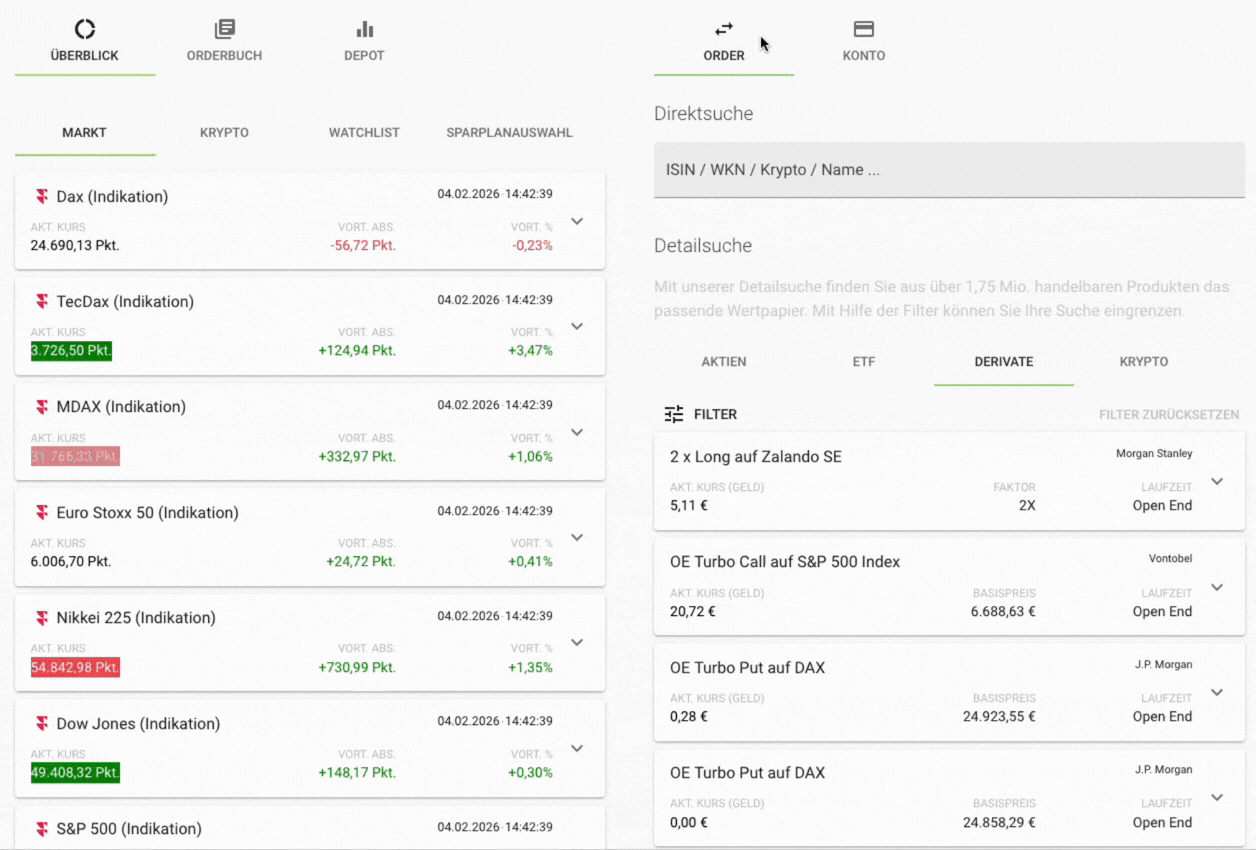Click the ISIN / WKN Direktsuche search field
This screenshot has width=1256, height=850.
click(x=949, y=170)
